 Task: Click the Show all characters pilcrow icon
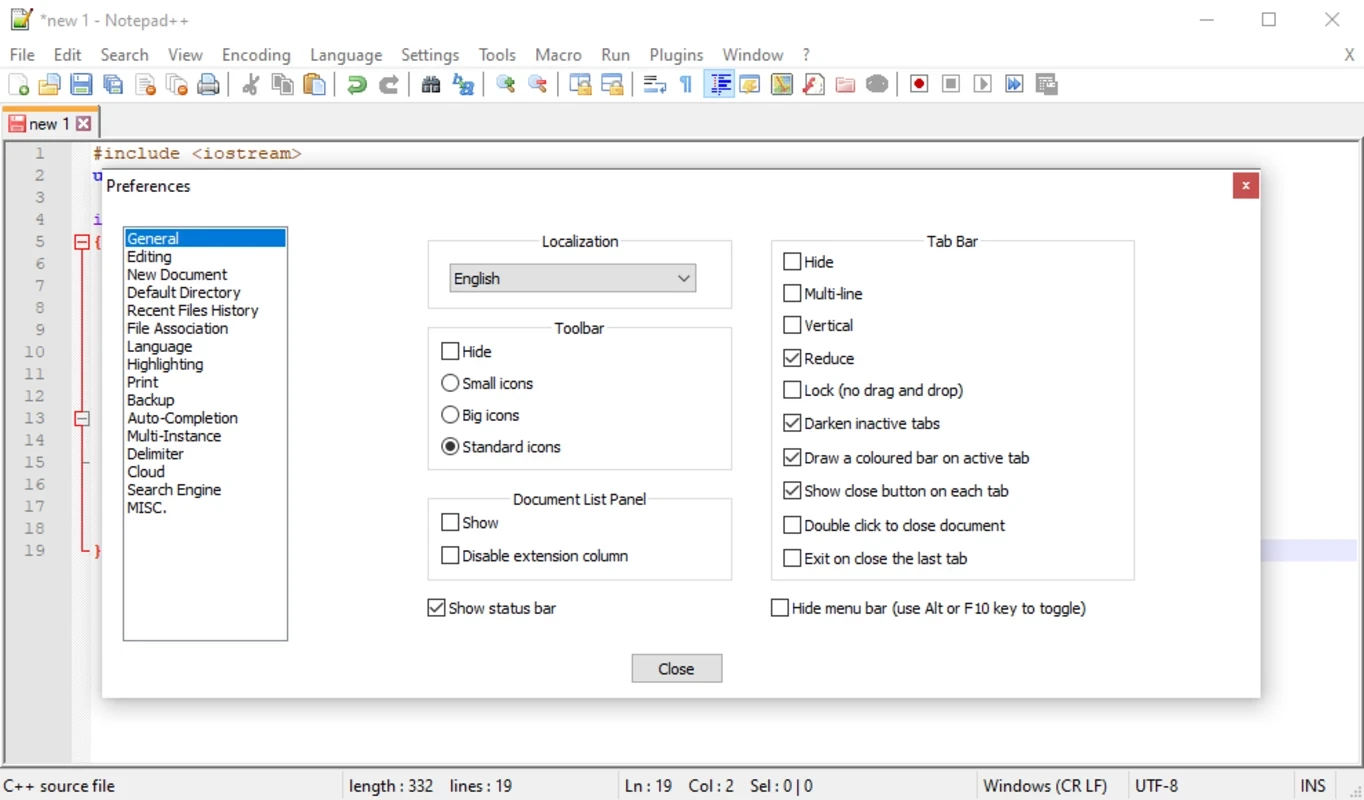click(686, 85)
